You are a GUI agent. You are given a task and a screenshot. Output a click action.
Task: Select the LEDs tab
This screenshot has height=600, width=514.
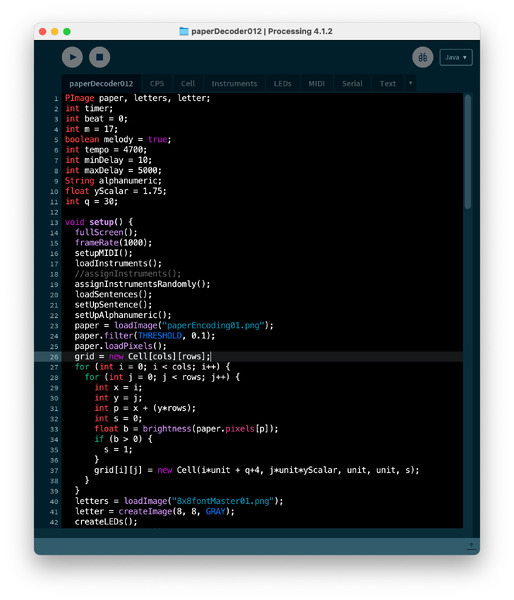(x=282, y=83)
